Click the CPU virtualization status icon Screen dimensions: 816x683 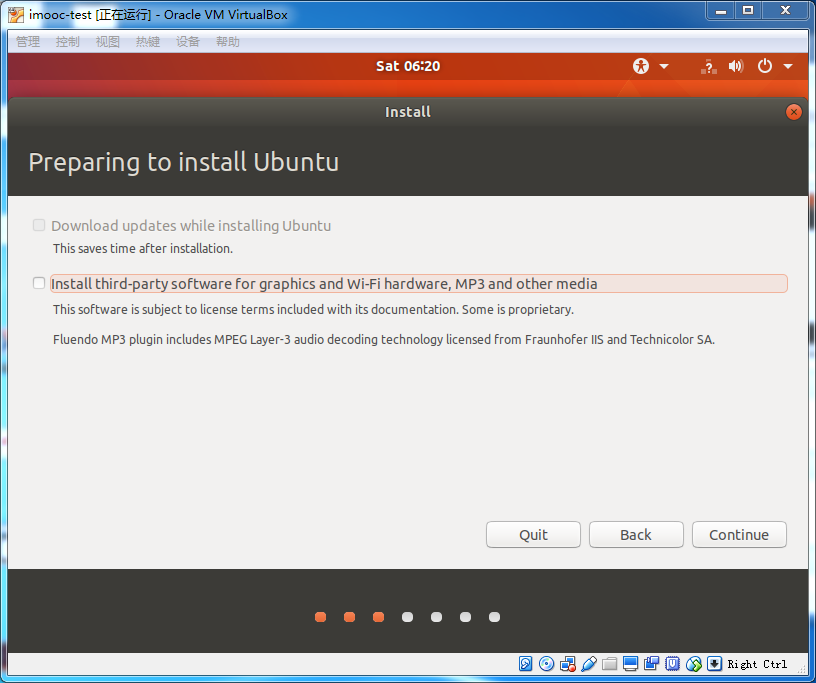point(672,664)
